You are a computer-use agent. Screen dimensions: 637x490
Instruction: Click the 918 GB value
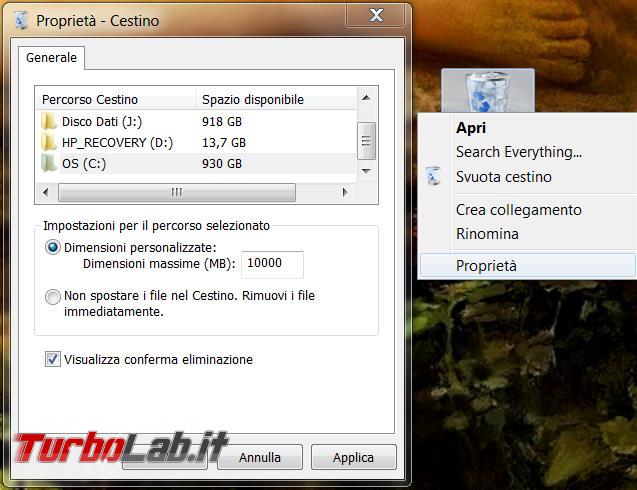coord(222,121)
